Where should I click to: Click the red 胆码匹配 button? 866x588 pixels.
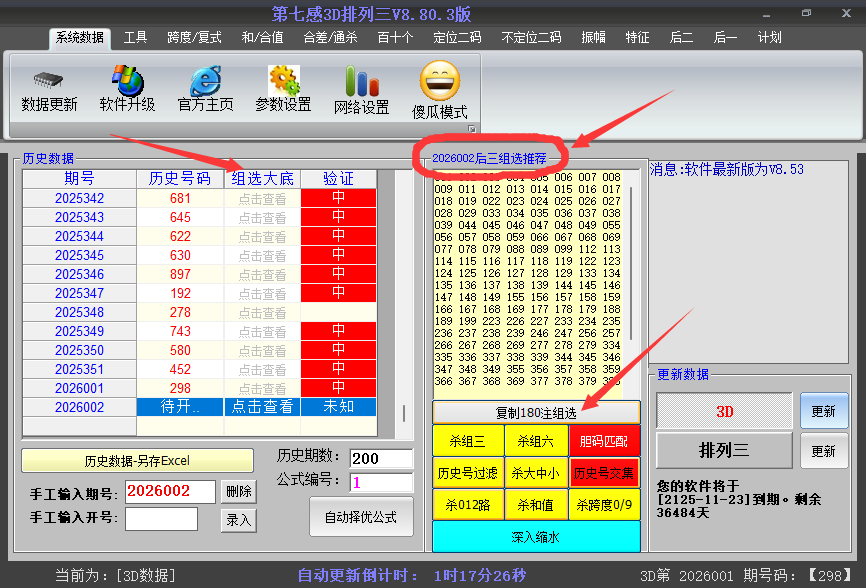click(x=605, y=440)
